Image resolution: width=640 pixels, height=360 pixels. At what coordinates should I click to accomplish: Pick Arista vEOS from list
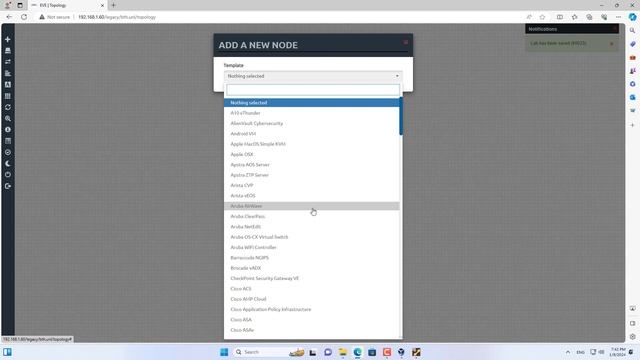[x=311, y=196]
